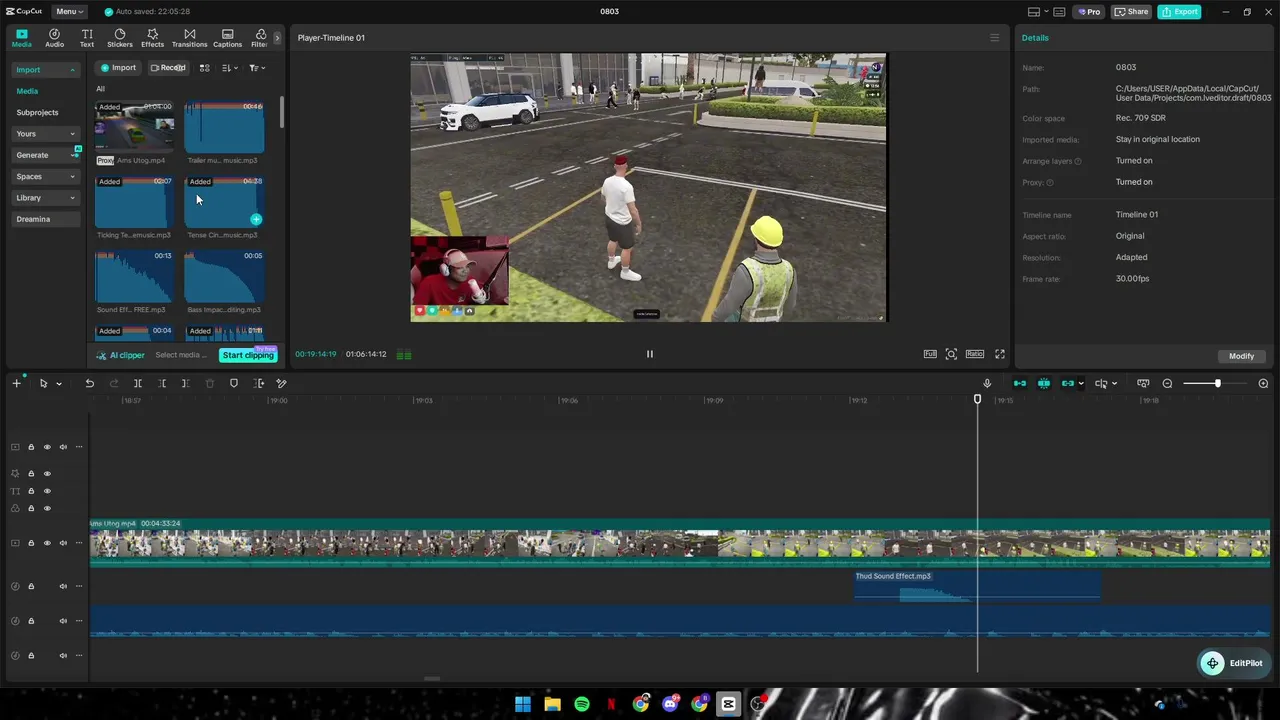
Task: Open the media filter dropdown
Action: click(x=257, y=68)
